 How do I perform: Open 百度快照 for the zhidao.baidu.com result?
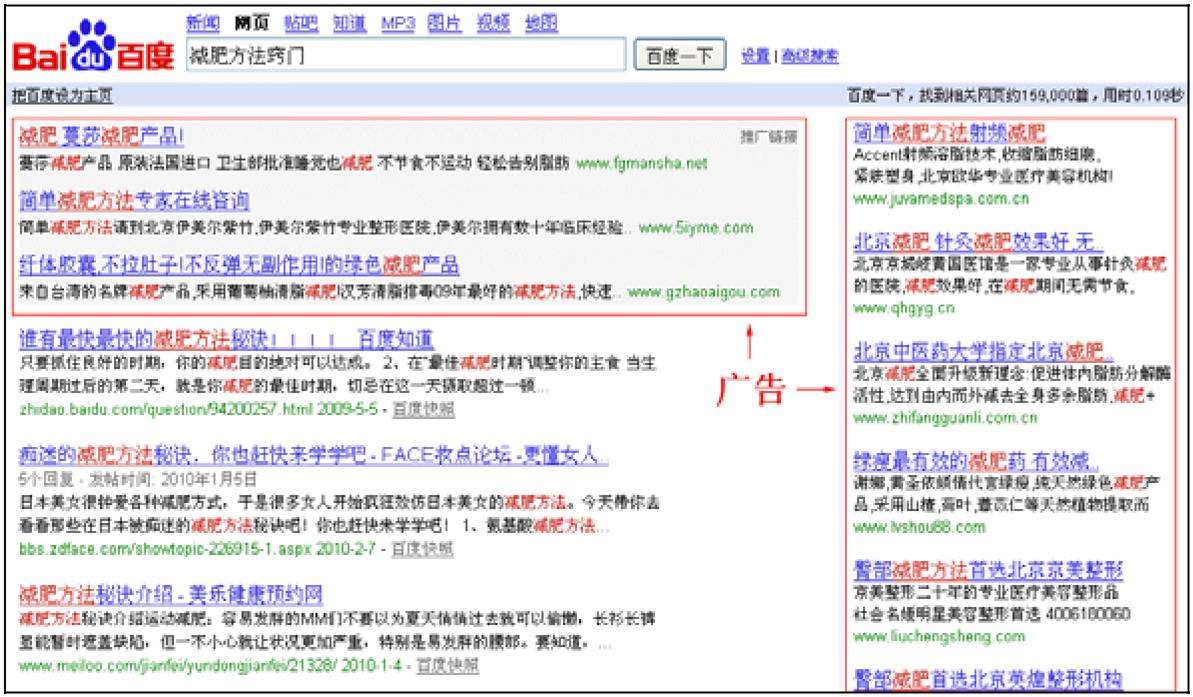423,409
